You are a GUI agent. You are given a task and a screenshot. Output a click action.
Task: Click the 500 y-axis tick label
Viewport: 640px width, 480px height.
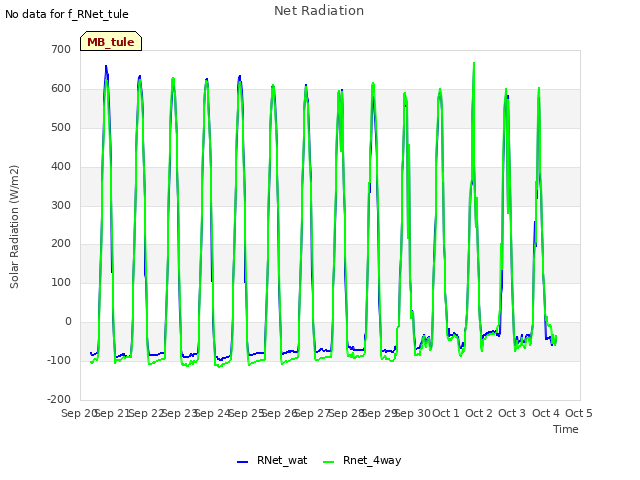point(61,127)
